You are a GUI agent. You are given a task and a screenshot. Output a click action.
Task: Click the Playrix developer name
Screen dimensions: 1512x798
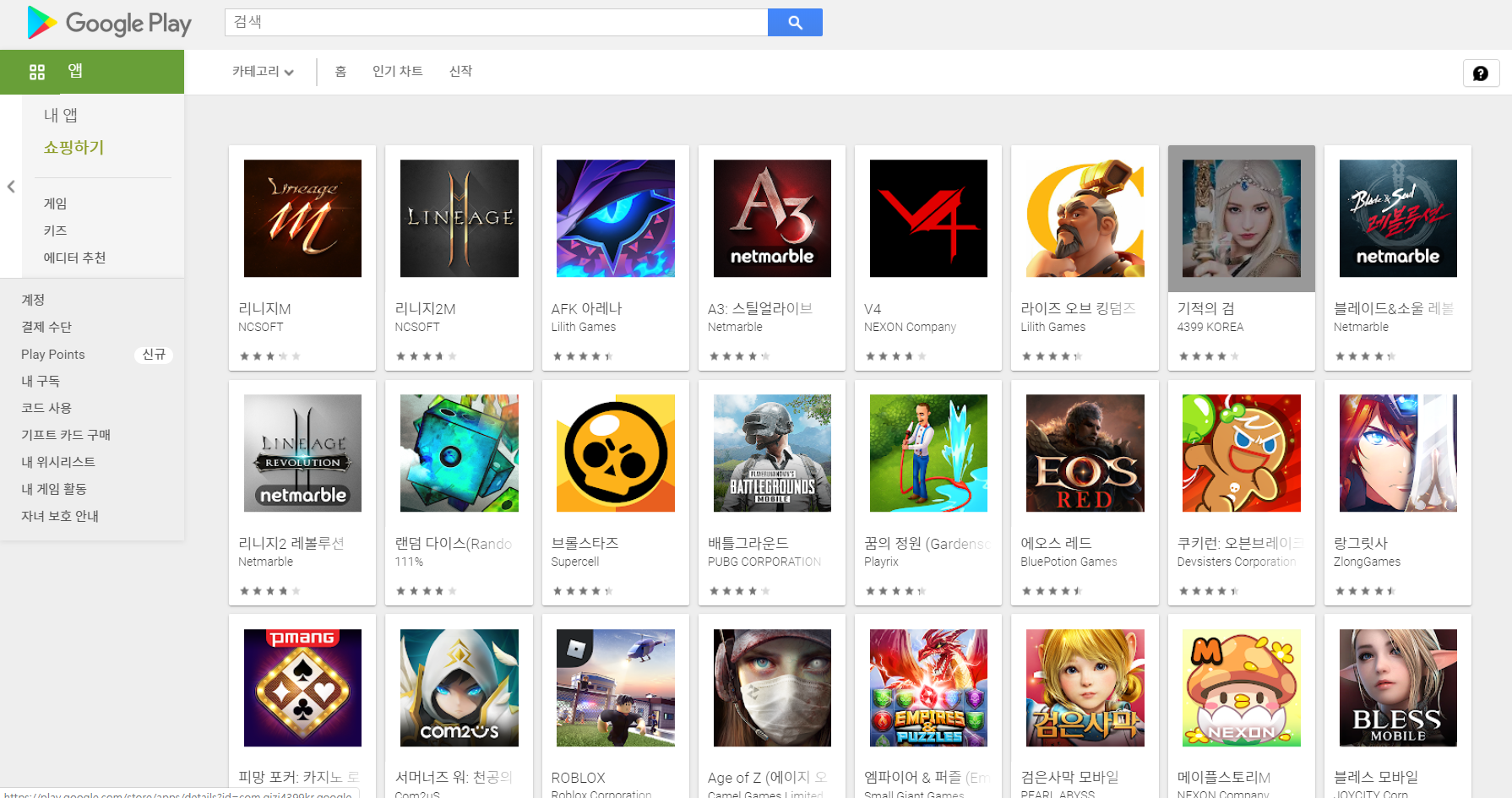(x=881, y=562)
